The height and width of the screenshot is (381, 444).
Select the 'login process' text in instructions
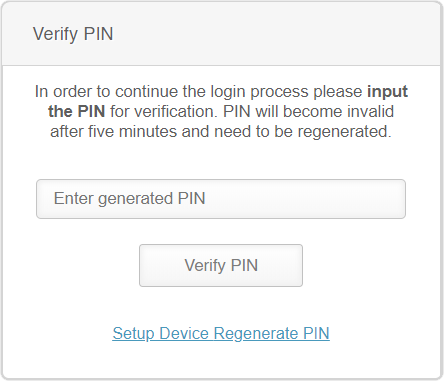(x=261, y=92)
